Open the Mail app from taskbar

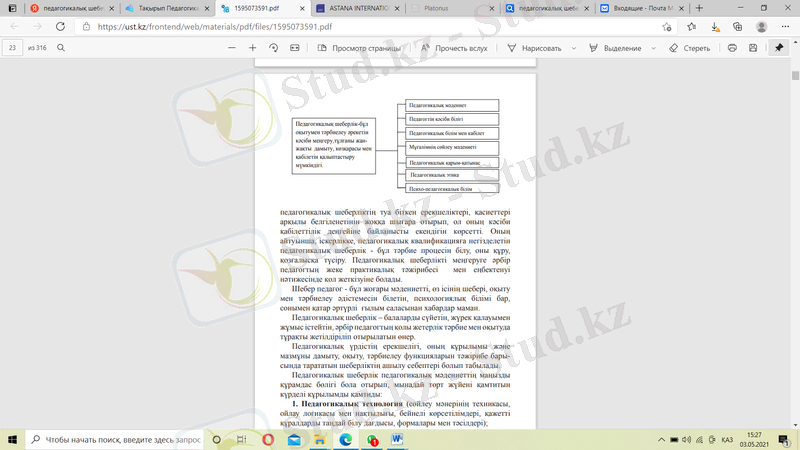coord(294,439)
